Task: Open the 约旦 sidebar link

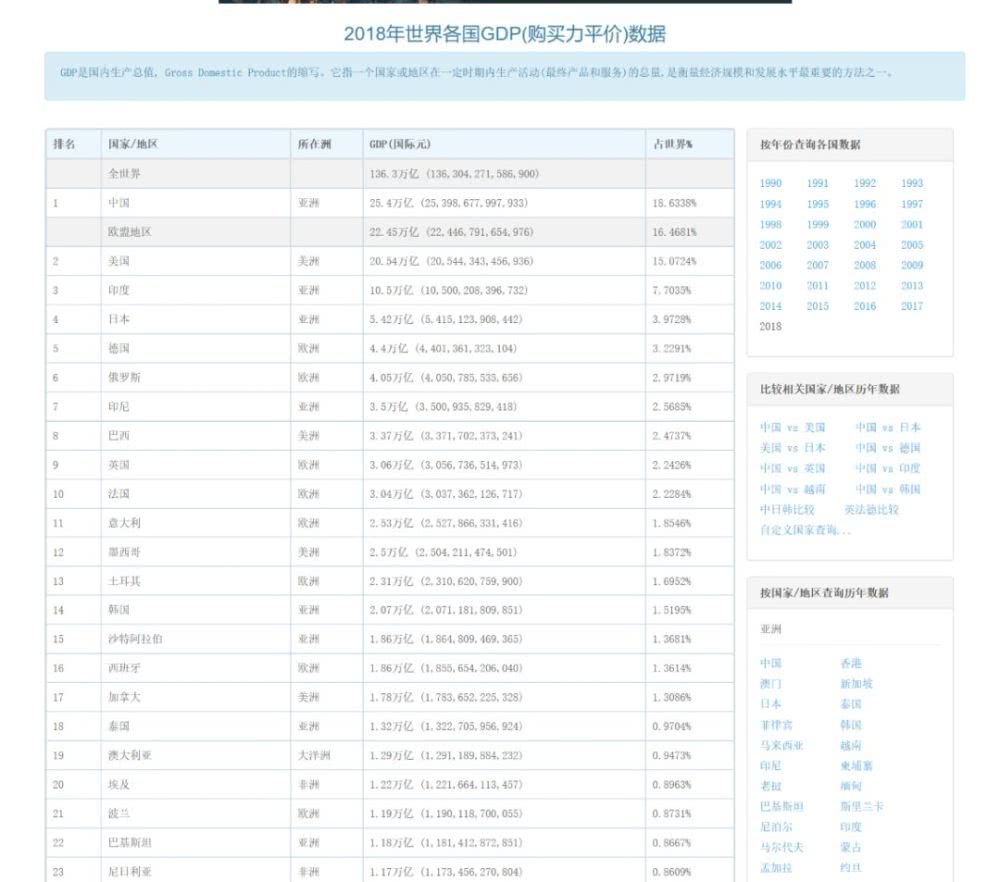Action: pos(851,868)
